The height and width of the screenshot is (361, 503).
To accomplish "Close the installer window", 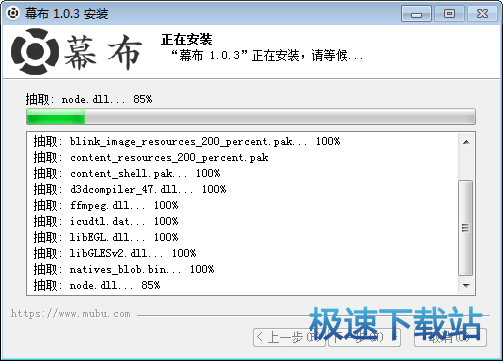I will tap(482, 14).
